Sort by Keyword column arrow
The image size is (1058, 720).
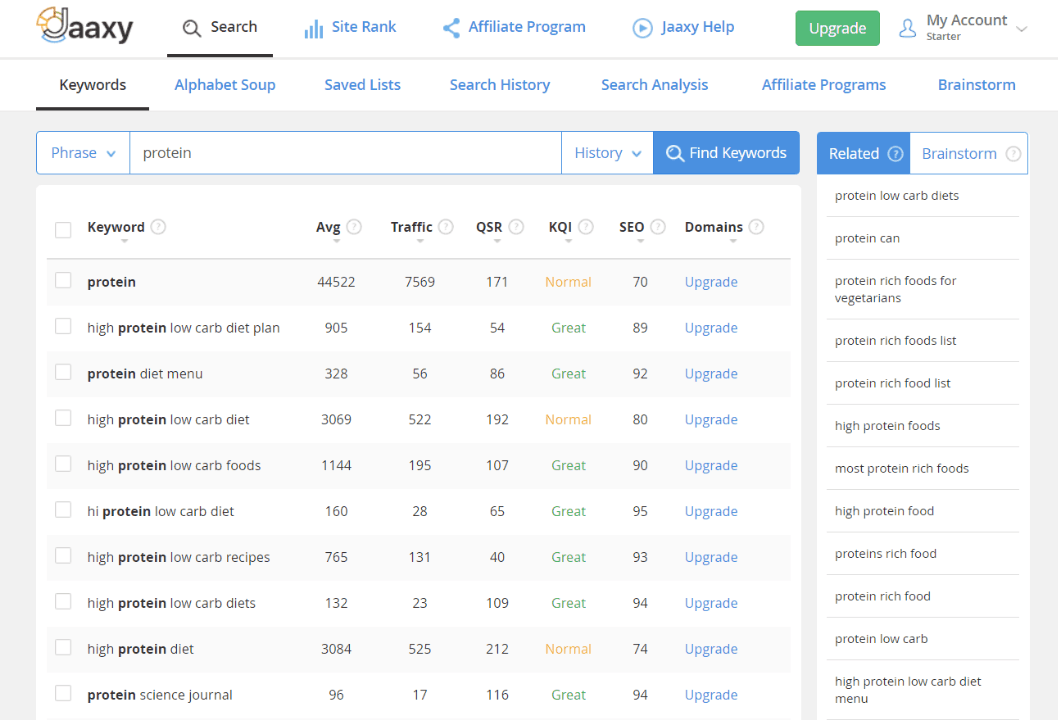pyautogui.click(x=124, y=241)
